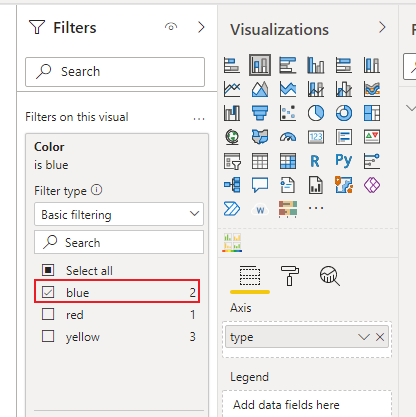This screenshot has height=417, width=416.
Task: Select the decomposition tree visual
Action: 232,185
